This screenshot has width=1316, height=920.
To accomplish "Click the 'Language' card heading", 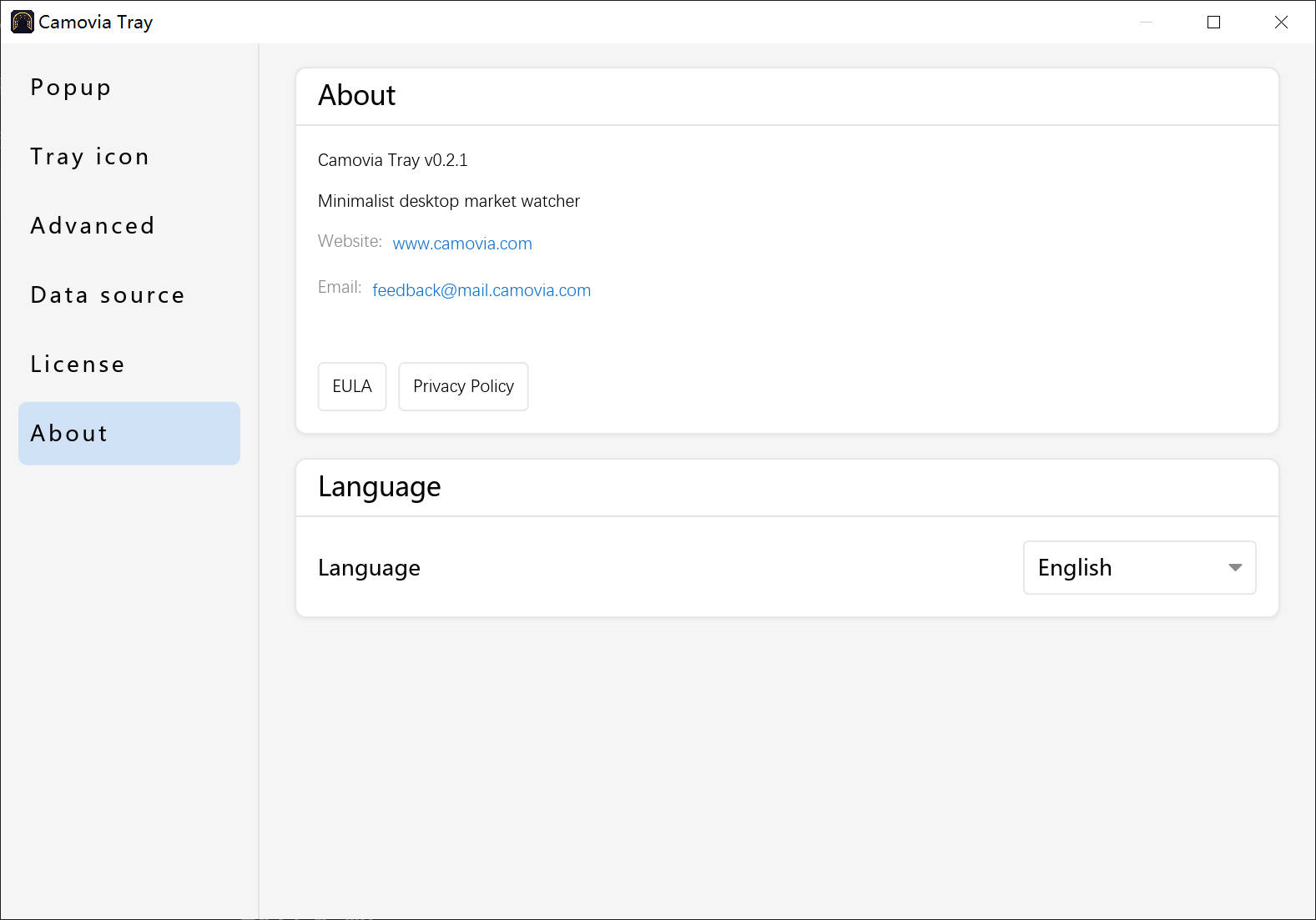I will [380, 486].
